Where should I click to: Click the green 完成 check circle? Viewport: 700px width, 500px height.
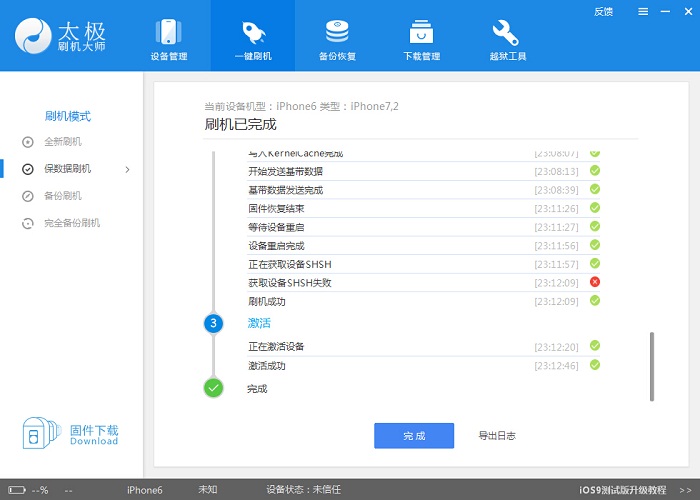point(213,388)
